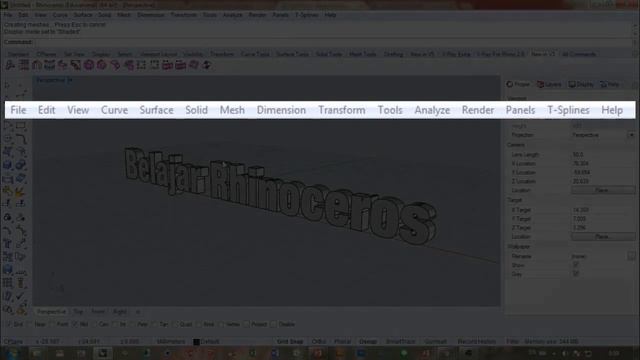Click the CPlane coordinate system label
This screenshot has height=360, width=640.
[13, 342]
